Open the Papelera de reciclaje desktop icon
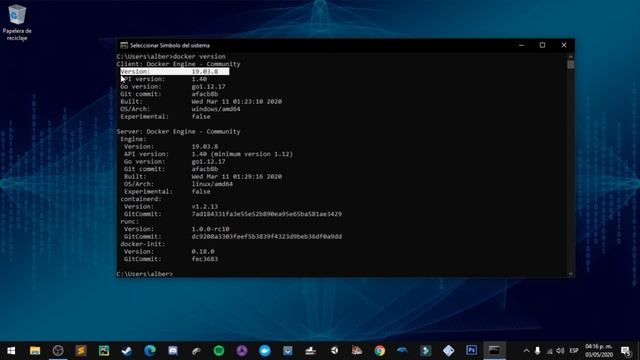The image size is (640, 360). 17,22
